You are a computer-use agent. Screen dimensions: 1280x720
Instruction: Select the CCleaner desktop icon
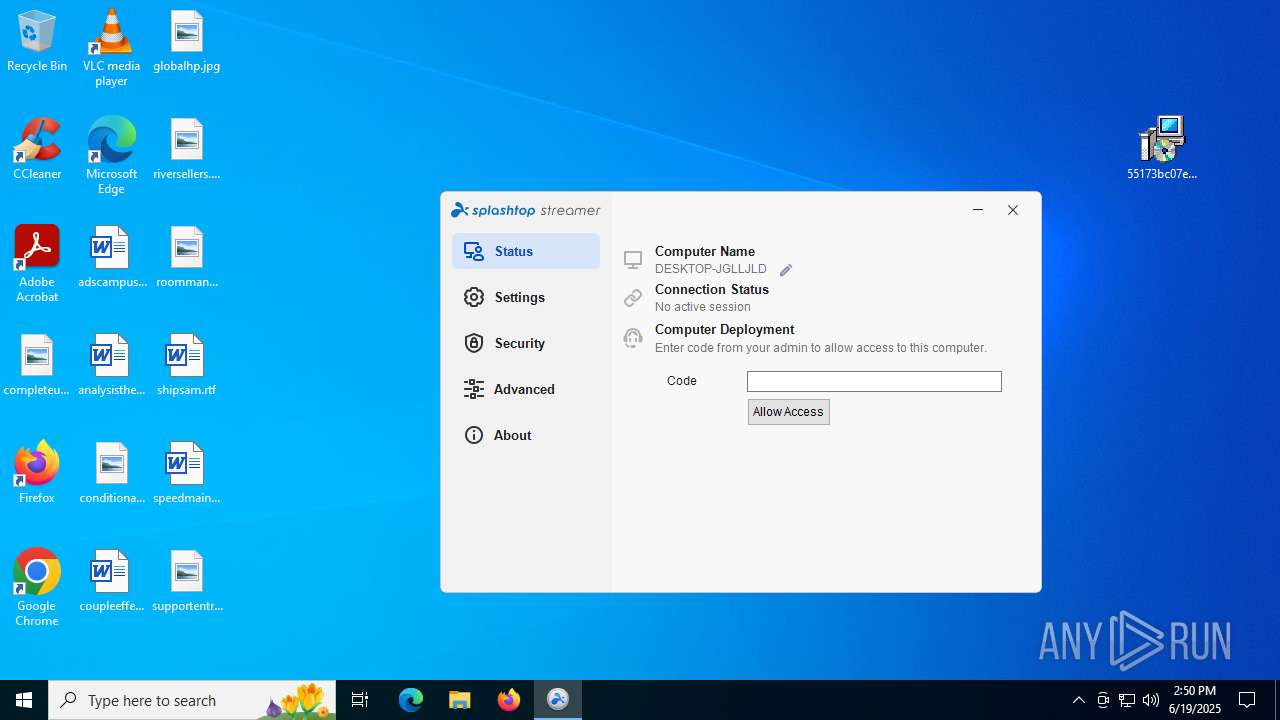coord(37,149)
